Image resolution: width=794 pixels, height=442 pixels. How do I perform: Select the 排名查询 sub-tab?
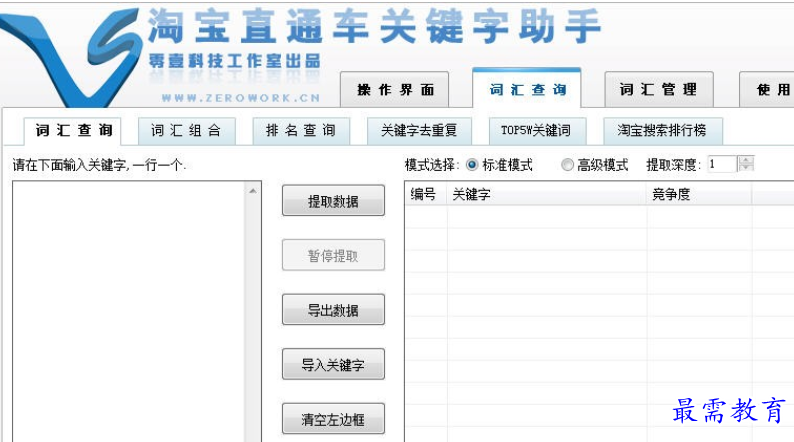pos(301,131)
